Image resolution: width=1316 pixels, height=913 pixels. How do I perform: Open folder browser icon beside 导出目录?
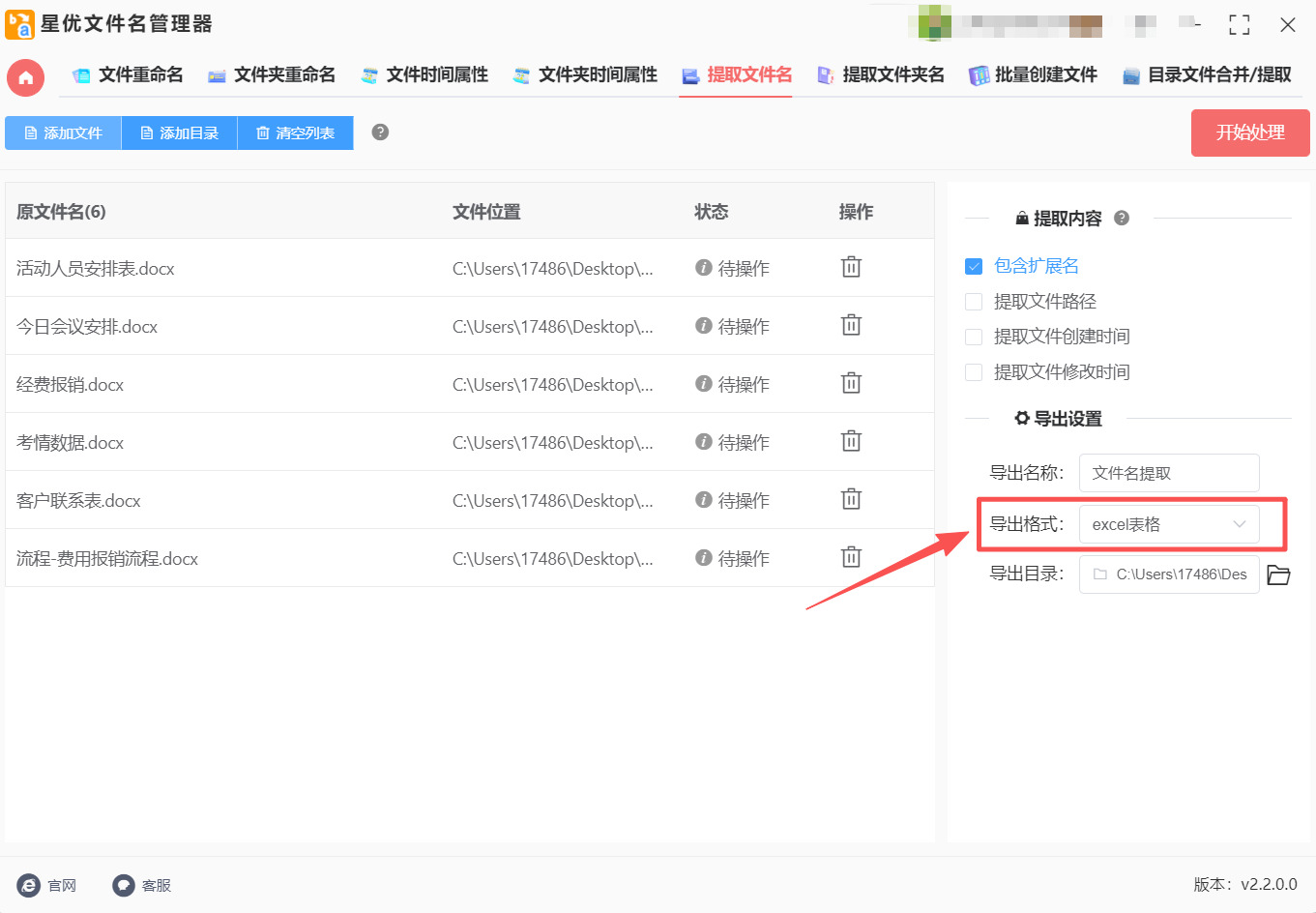[x=1278, y=574]
